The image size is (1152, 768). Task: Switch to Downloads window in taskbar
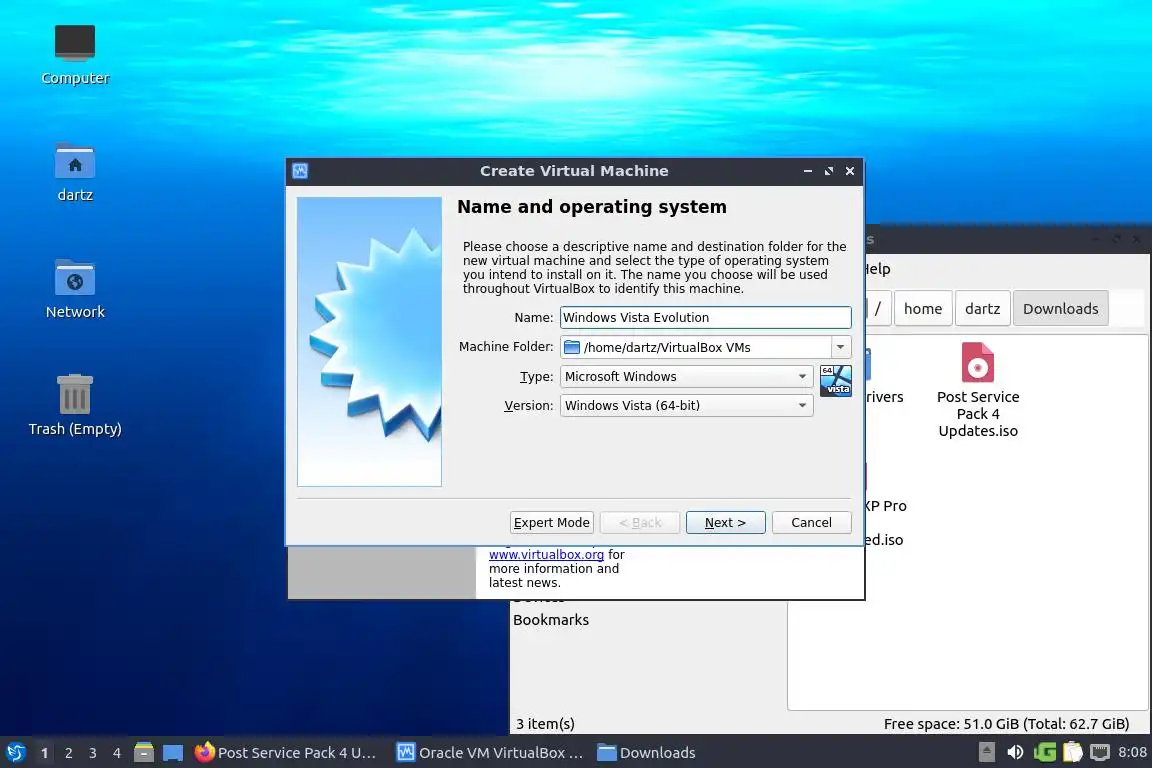coord(647,753)
